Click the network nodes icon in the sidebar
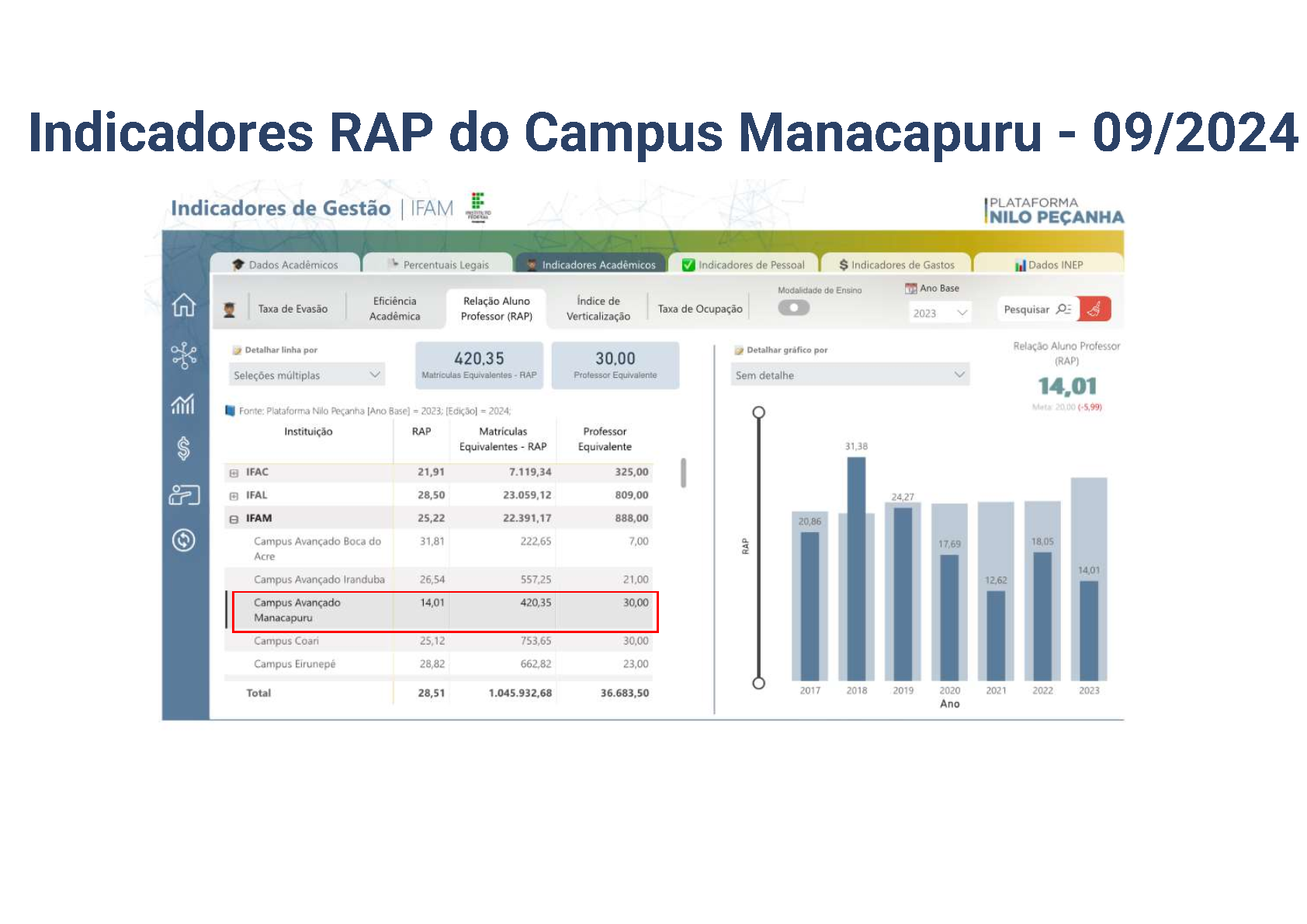This screenshot has height=924, width=1307. 184,355
